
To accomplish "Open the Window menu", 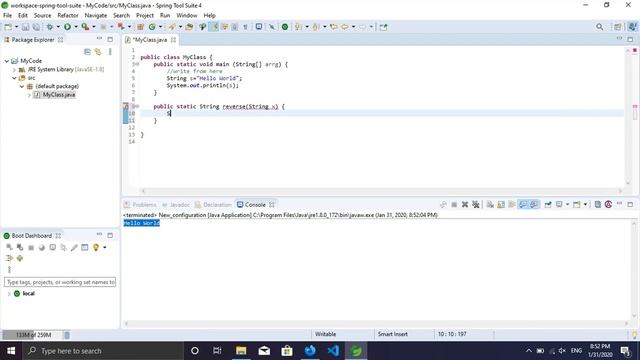I will [187, 15].
